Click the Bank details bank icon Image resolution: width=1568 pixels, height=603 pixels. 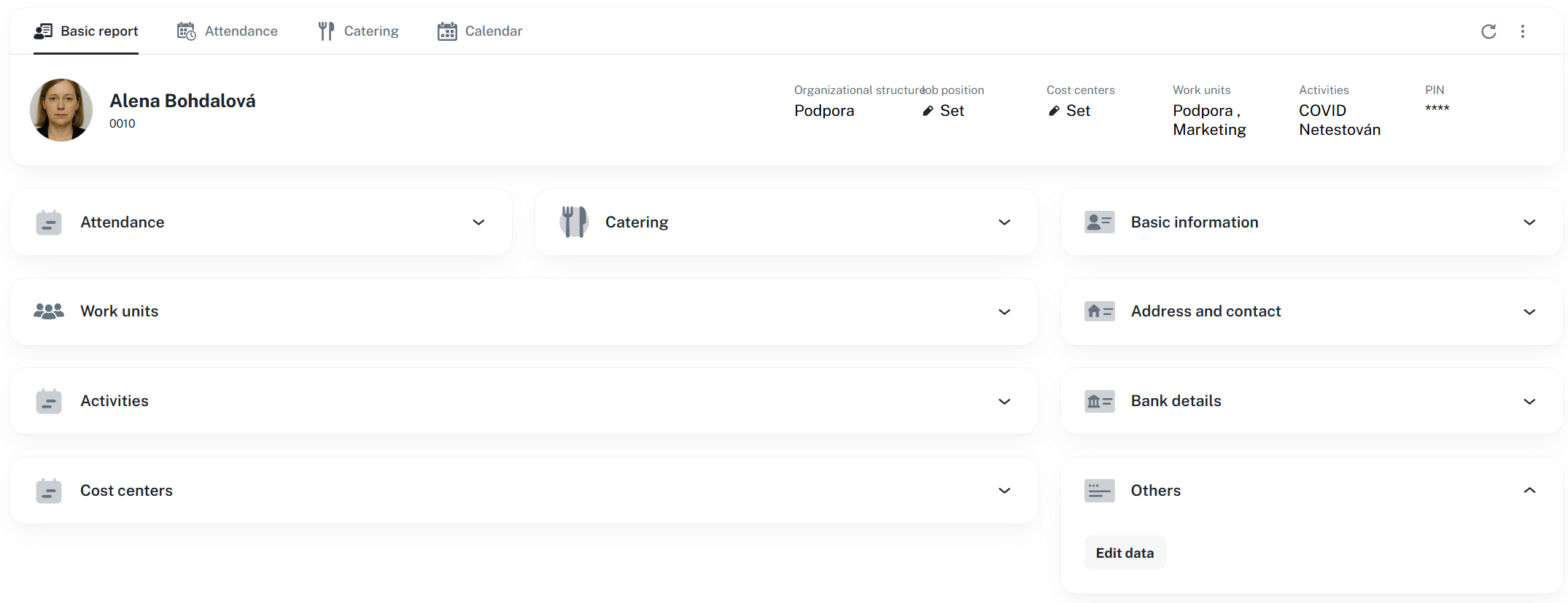tap(1099, 401)
